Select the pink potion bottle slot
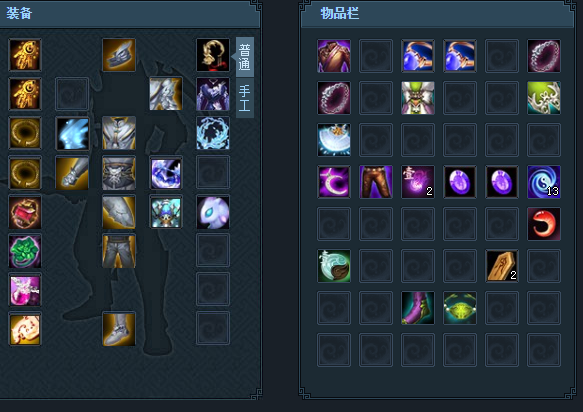 [25, 290]
